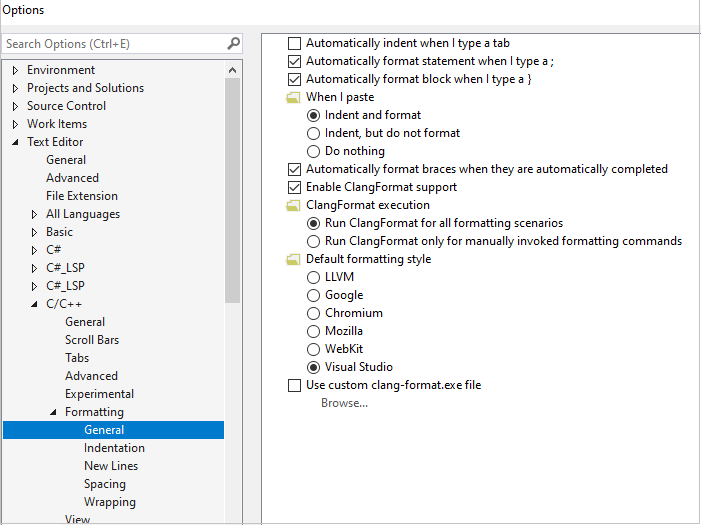Expand the Work Items node arrow
The image size is (701, 525).
pyautogui.click(x=15, y=124)
